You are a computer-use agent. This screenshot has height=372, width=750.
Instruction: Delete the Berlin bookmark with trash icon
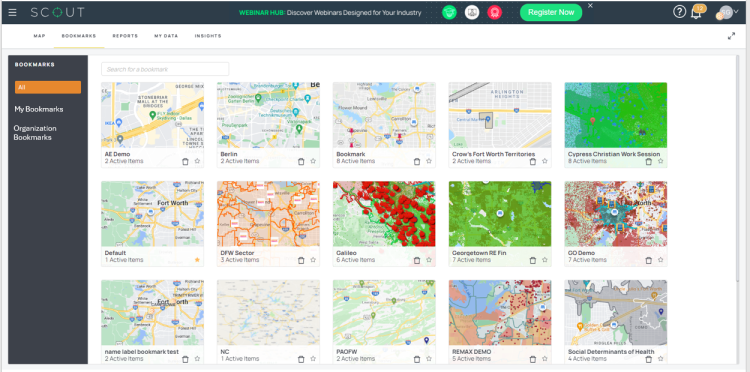click(x=301, y=162)
